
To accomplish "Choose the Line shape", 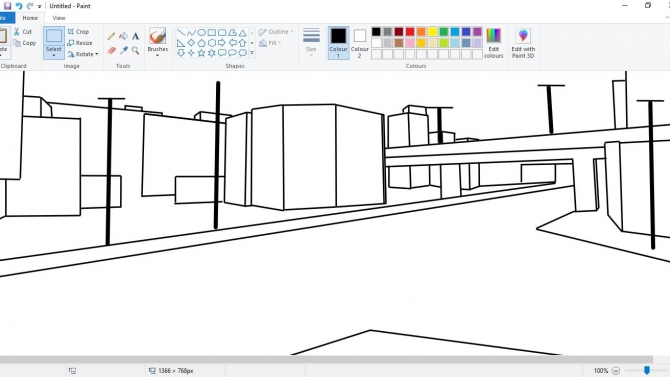I will pyautogui.click(x=181, y=32).
